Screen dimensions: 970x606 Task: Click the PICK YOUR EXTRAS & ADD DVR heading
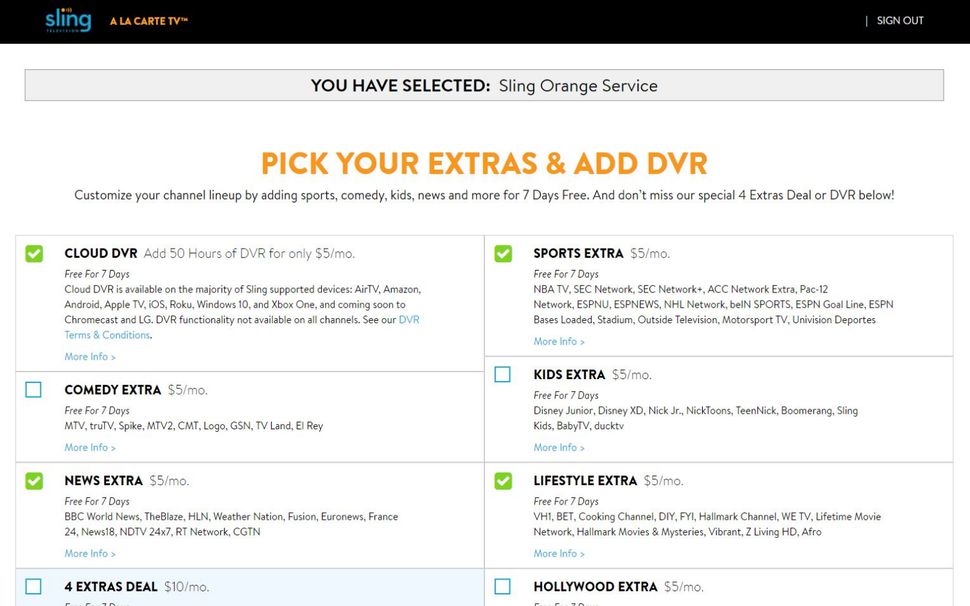pyautogui.click(x=484, y=164)
